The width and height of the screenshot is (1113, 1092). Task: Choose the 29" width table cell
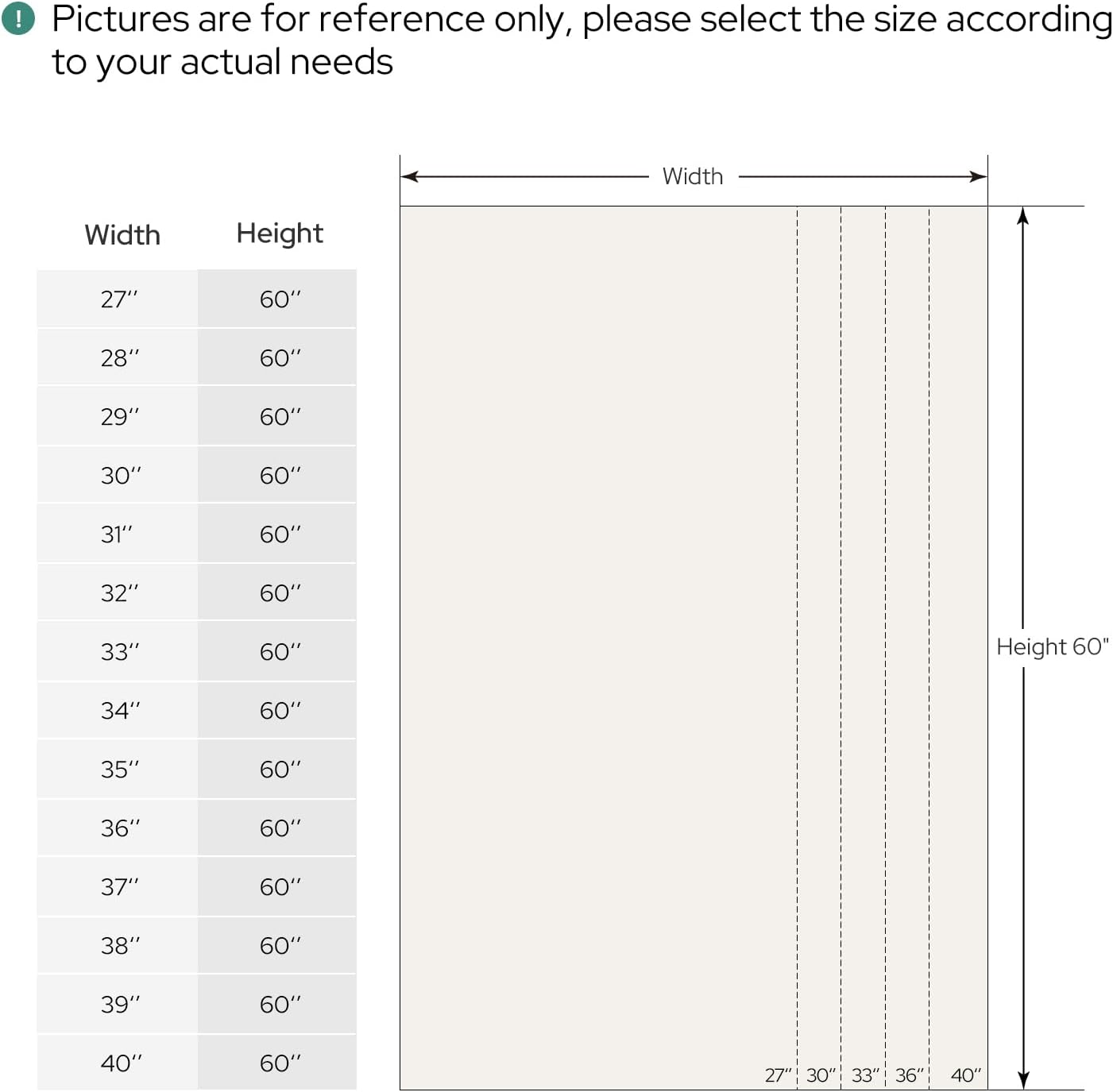(x=118, y=417)
